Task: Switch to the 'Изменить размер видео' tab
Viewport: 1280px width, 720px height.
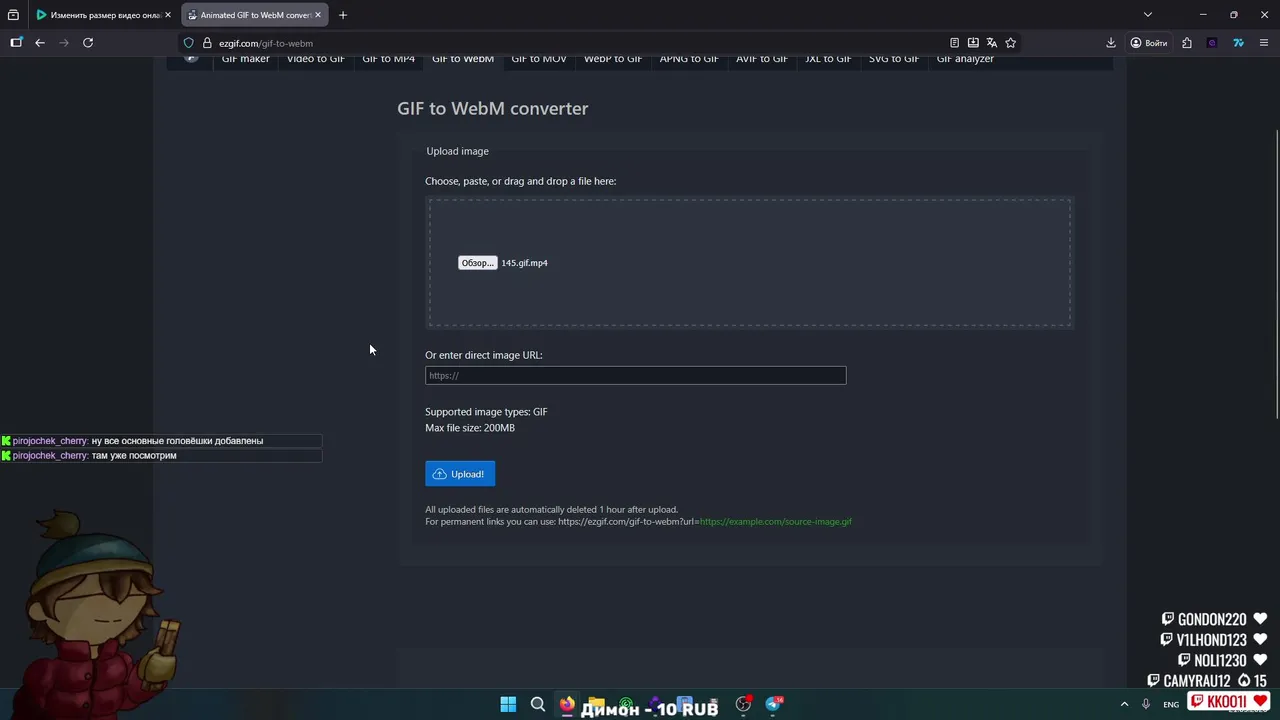Action: pos(104,15)
